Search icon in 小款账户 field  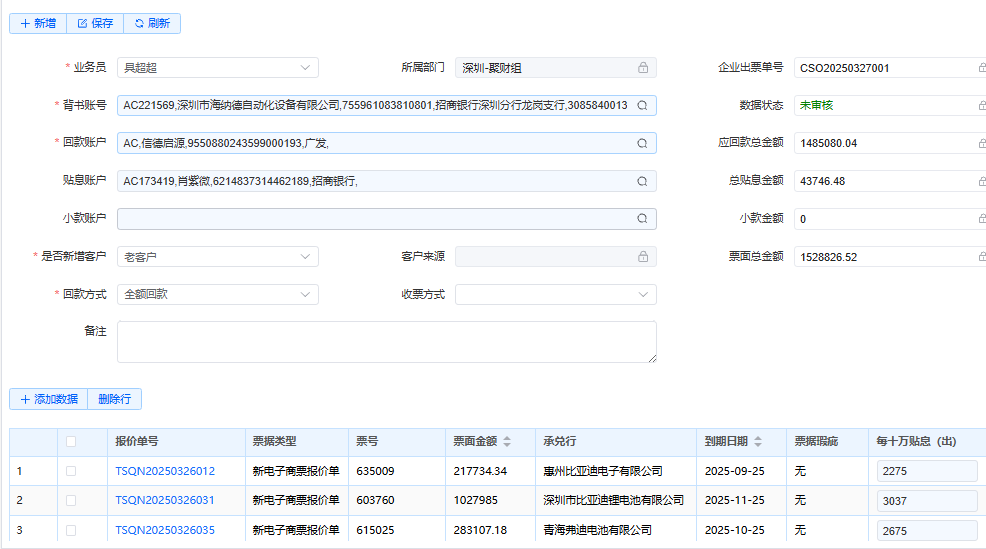[642, 219]
